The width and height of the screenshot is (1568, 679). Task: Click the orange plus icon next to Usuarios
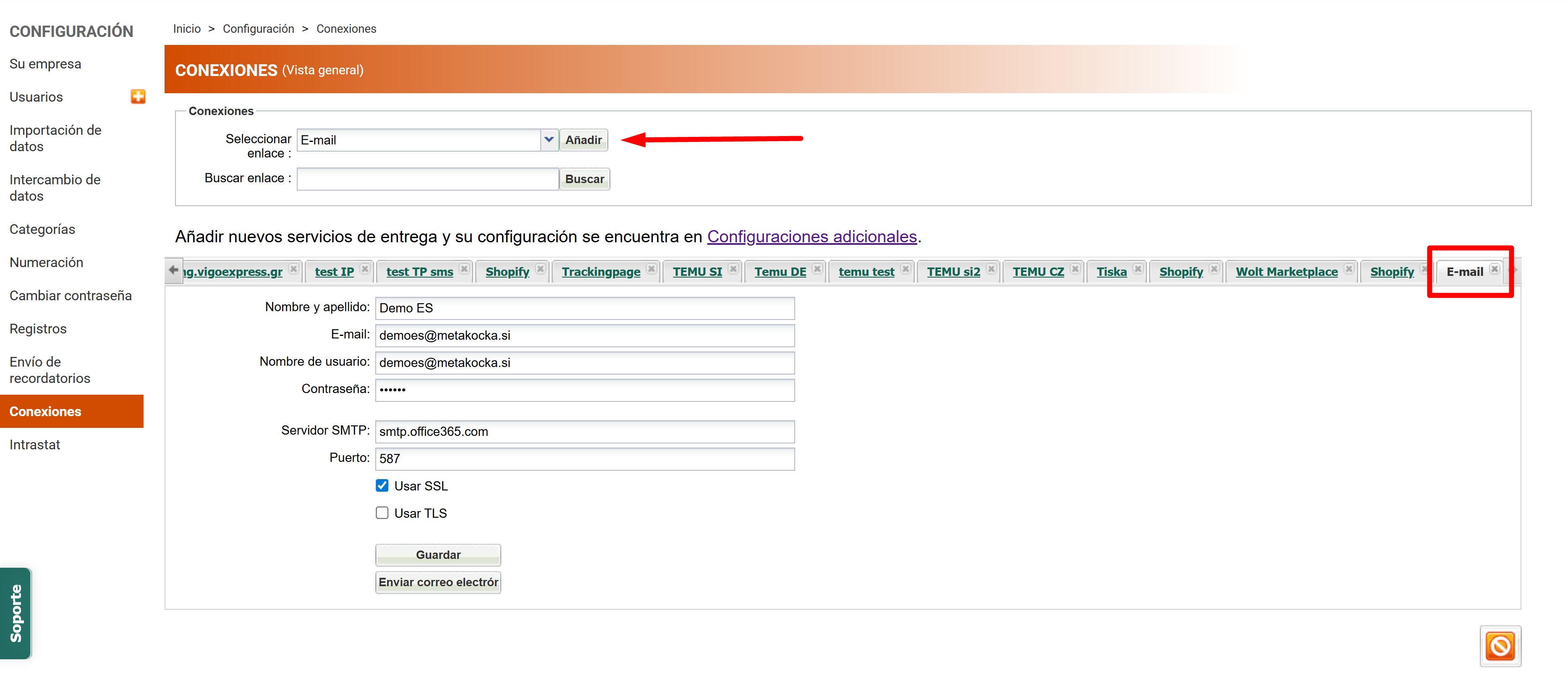[x=138, y=96]
